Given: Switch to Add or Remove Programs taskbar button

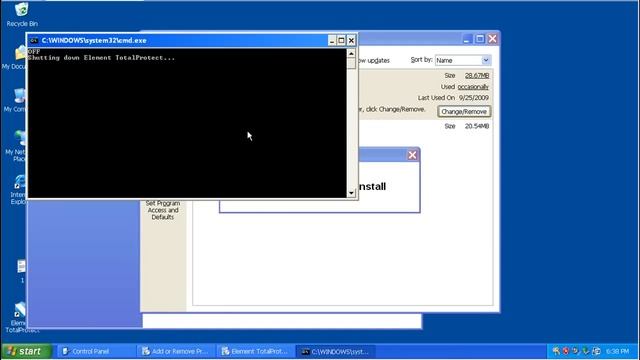Looking at the screenshot, I should [x=176, y=351].
